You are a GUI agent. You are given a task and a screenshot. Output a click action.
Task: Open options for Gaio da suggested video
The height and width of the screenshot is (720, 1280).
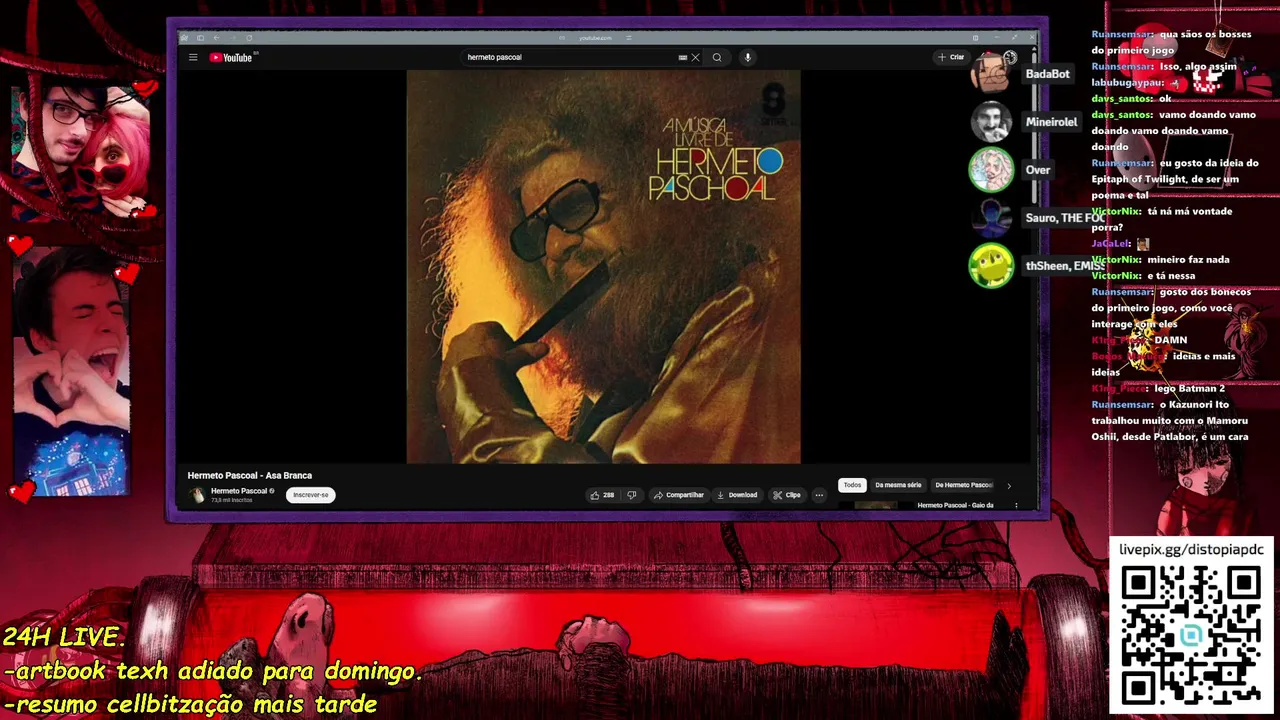1016,506
